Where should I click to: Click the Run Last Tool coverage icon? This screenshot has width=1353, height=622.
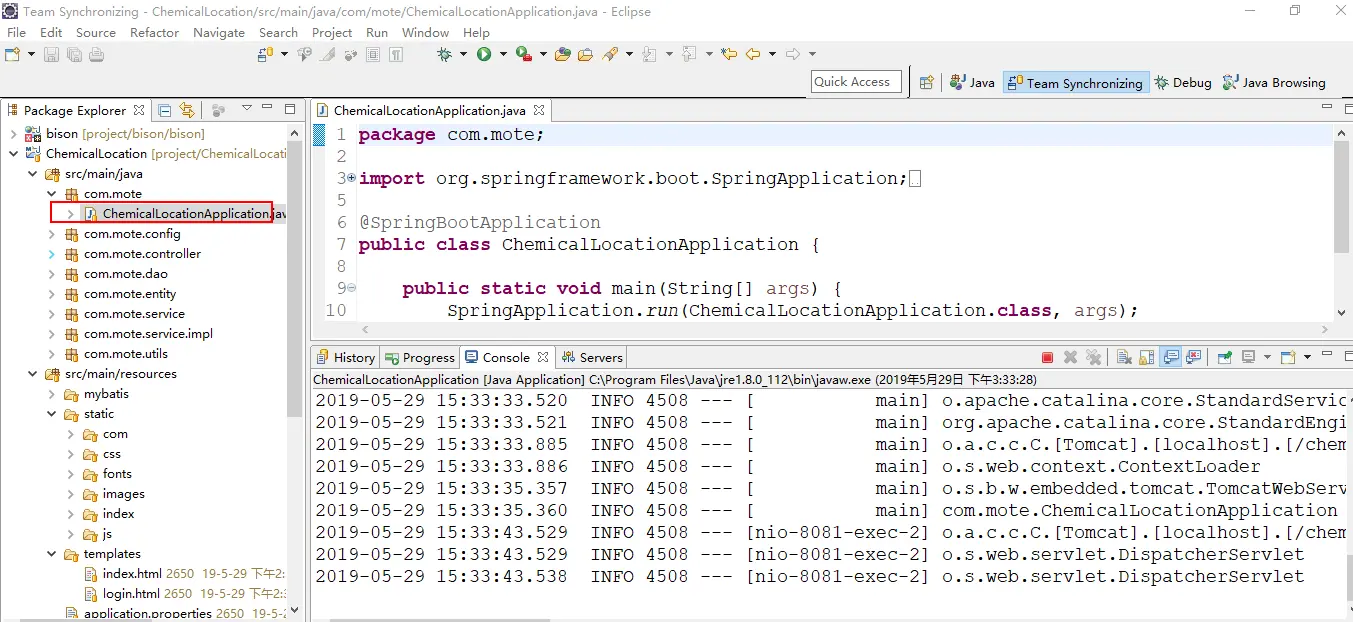click(x=523, y=54)
